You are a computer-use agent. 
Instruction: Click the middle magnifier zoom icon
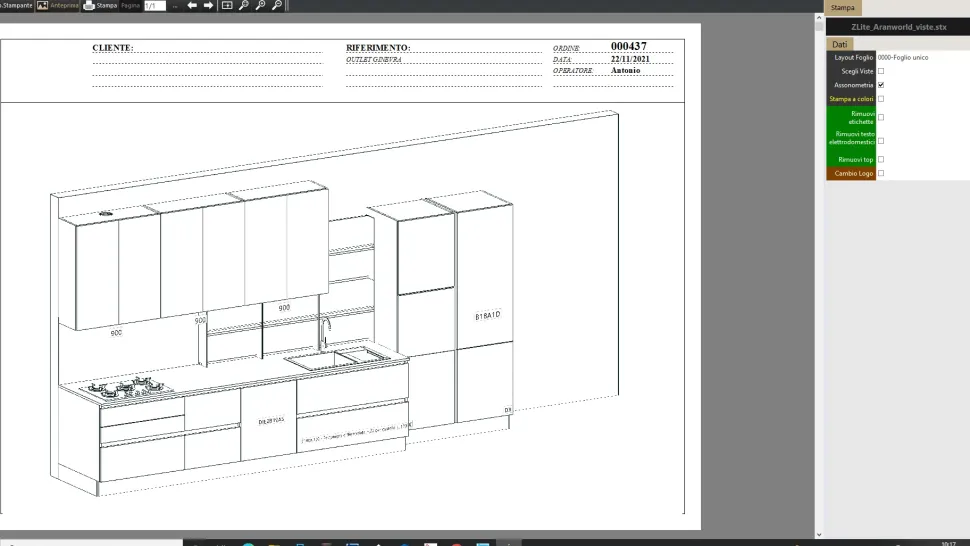260,5
